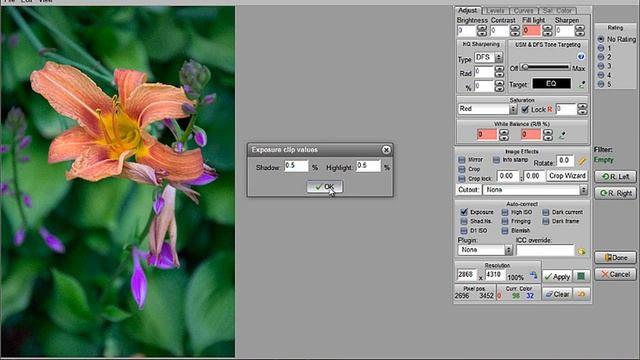Enable Dark current auto-correct
Image resolution: width=640 pixels, height=360 pixels.
click(x=546, y=212)
